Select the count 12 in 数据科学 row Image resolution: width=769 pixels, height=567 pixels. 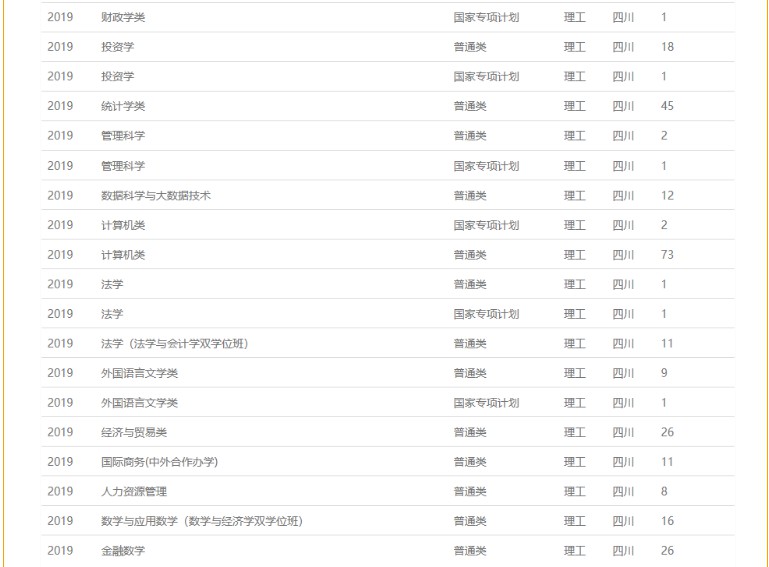pyautogui.click(x=667, y=196)
